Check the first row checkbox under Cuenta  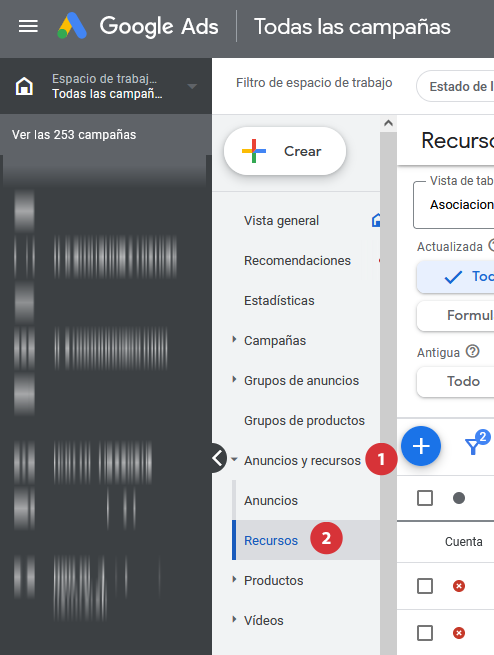pos(425,586)
